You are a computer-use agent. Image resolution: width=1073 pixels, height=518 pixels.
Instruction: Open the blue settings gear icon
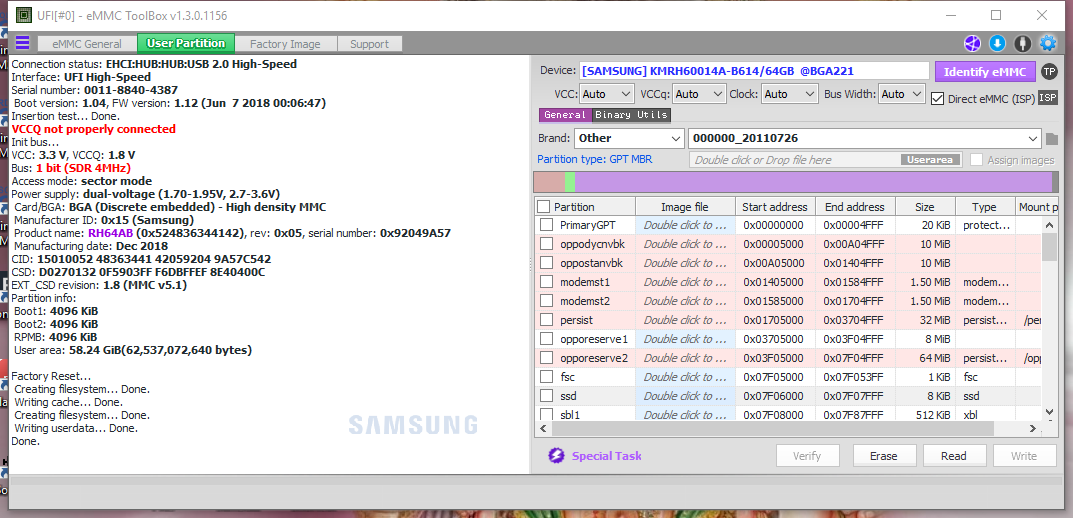click(1048, 44)
